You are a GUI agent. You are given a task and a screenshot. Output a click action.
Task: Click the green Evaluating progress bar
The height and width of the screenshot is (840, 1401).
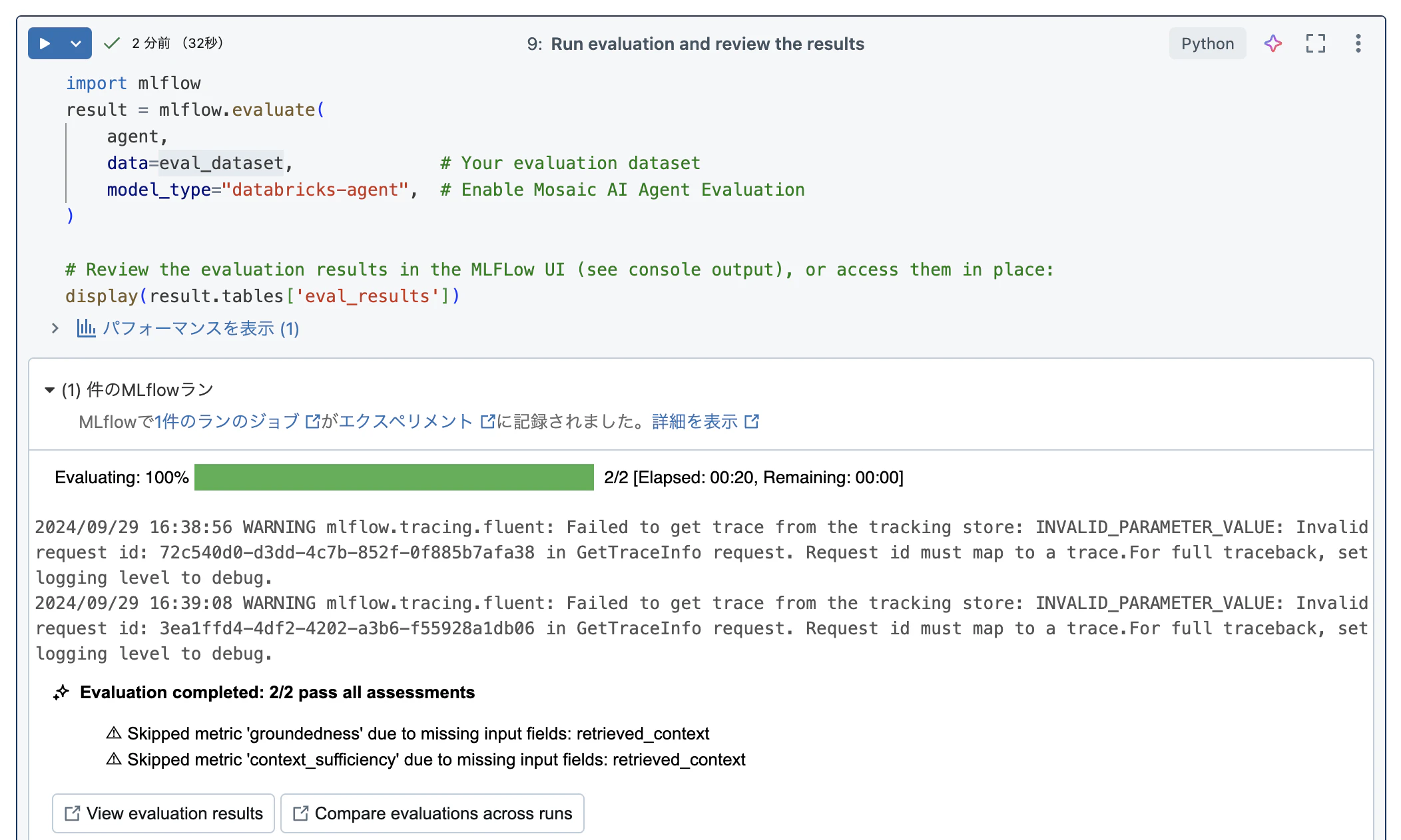(x=394, y=477)
